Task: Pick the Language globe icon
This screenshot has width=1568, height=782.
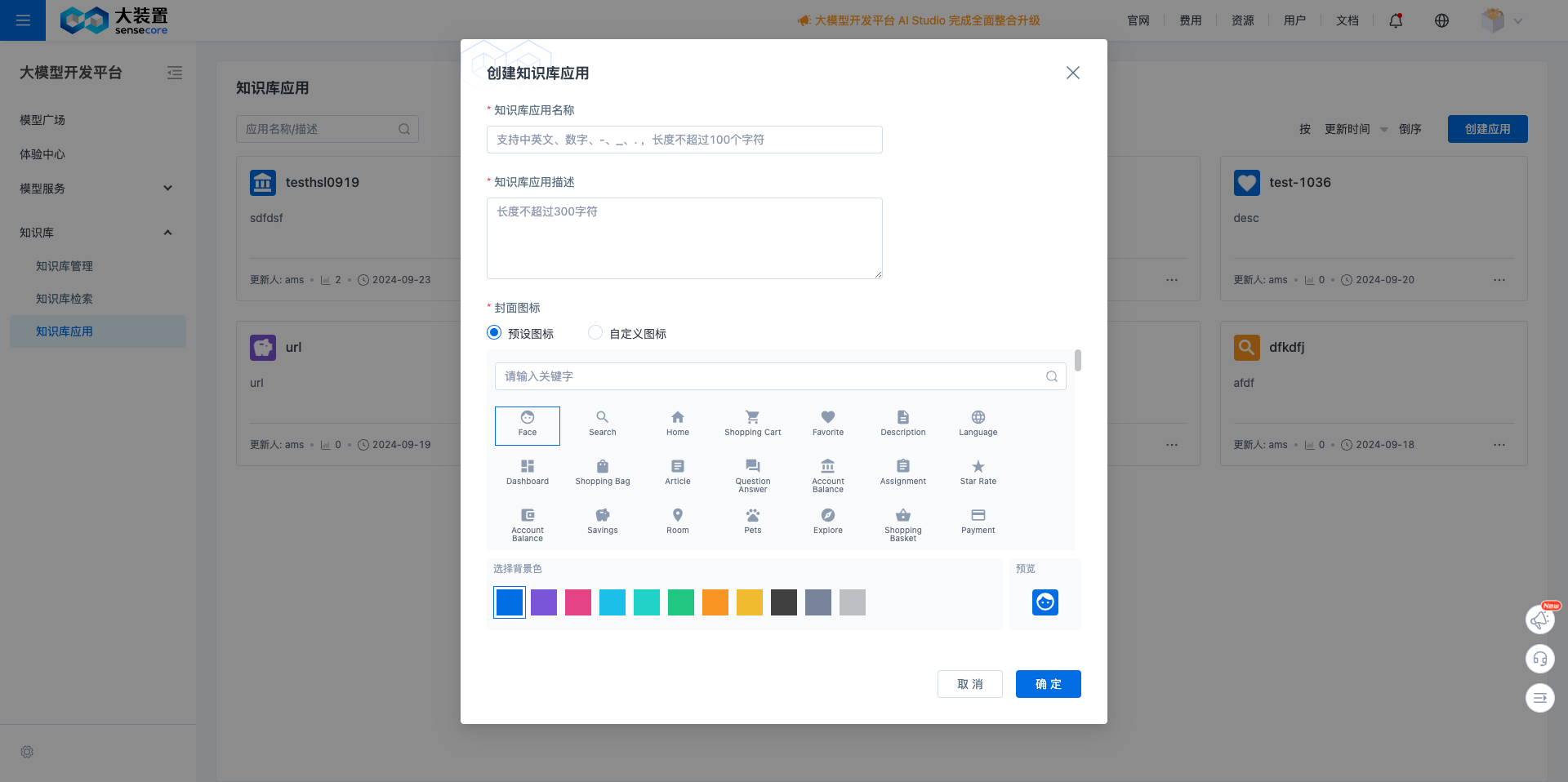Action: (978, 423)
